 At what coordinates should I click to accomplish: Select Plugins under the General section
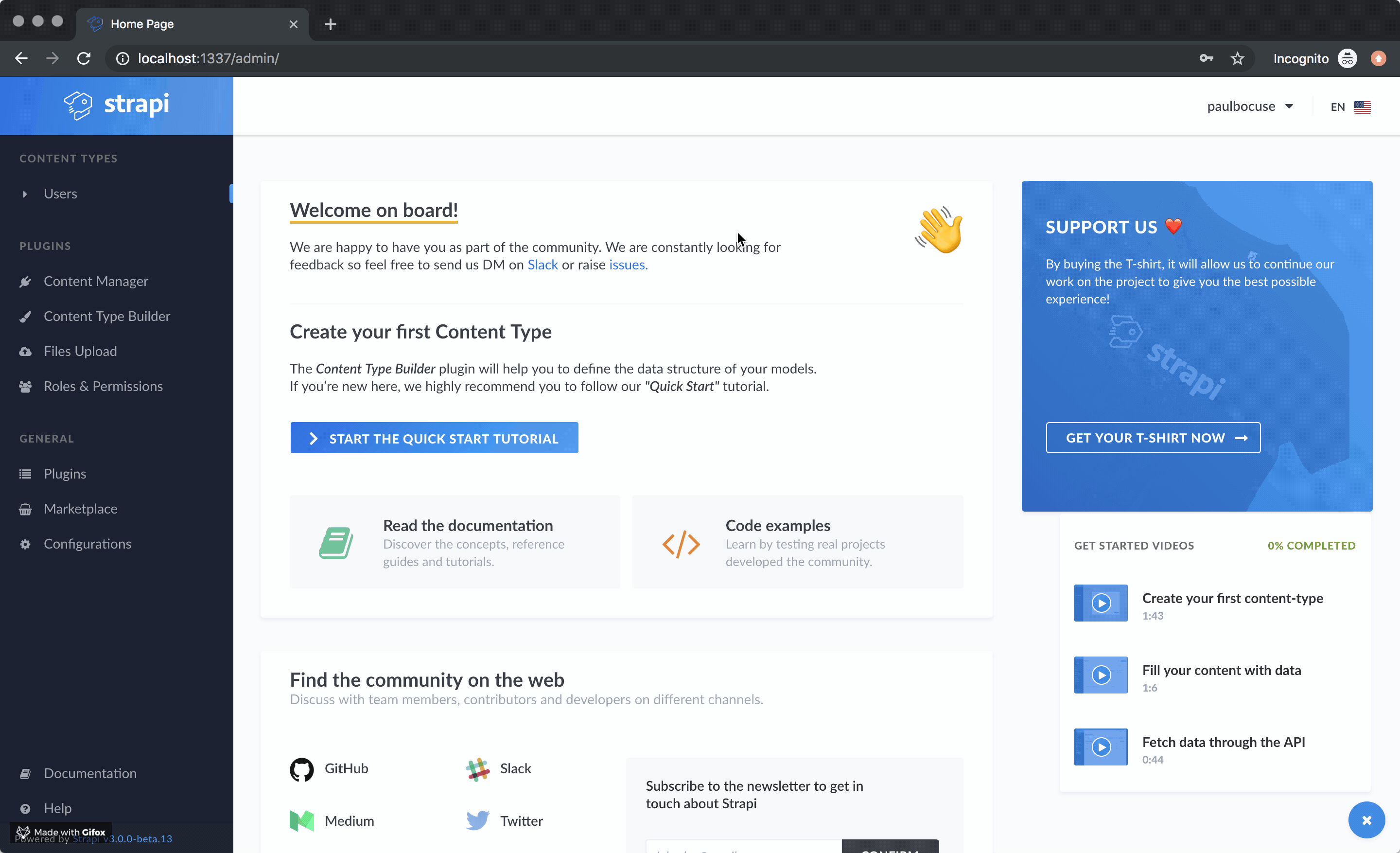tap(65, 473)
